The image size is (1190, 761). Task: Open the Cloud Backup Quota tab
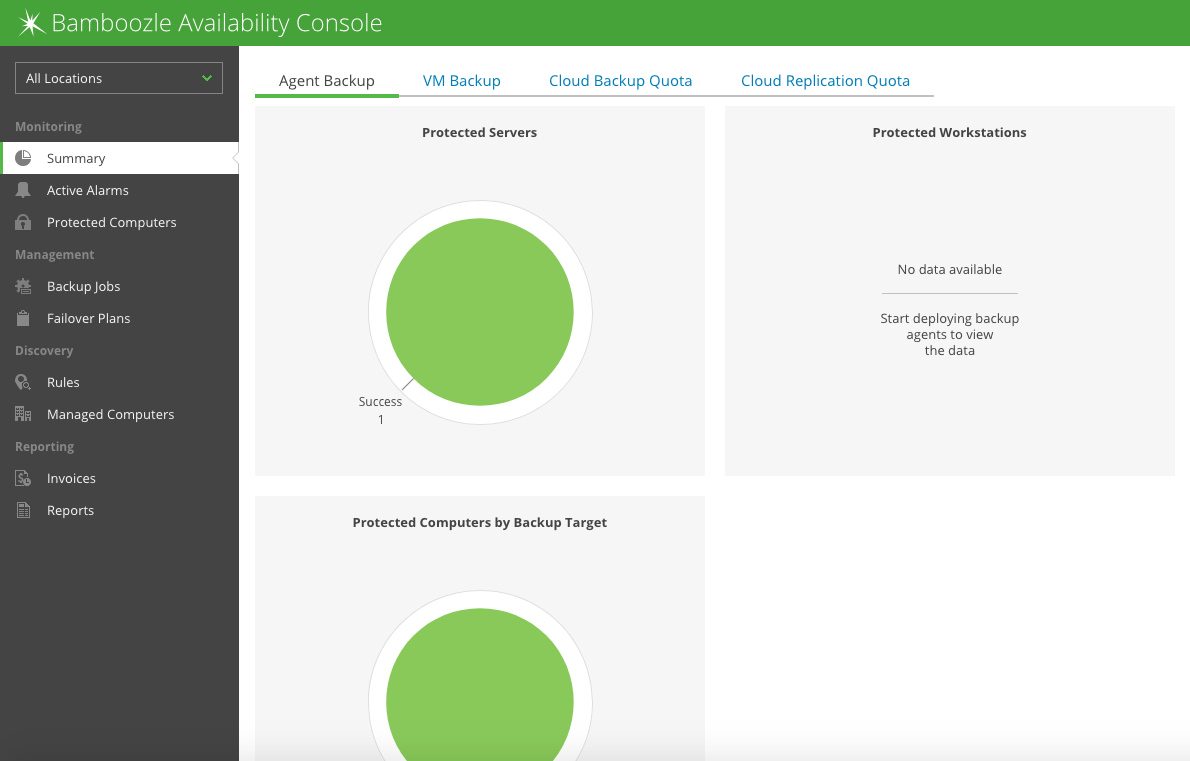pyautogui.click(x=621, y=81)
